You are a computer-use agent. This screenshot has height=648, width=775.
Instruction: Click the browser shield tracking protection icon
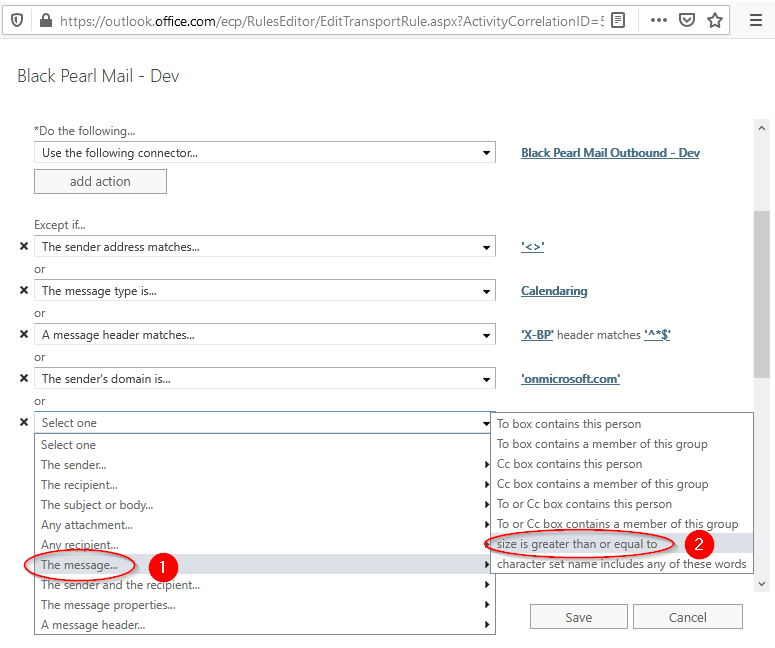pos(18,20)
